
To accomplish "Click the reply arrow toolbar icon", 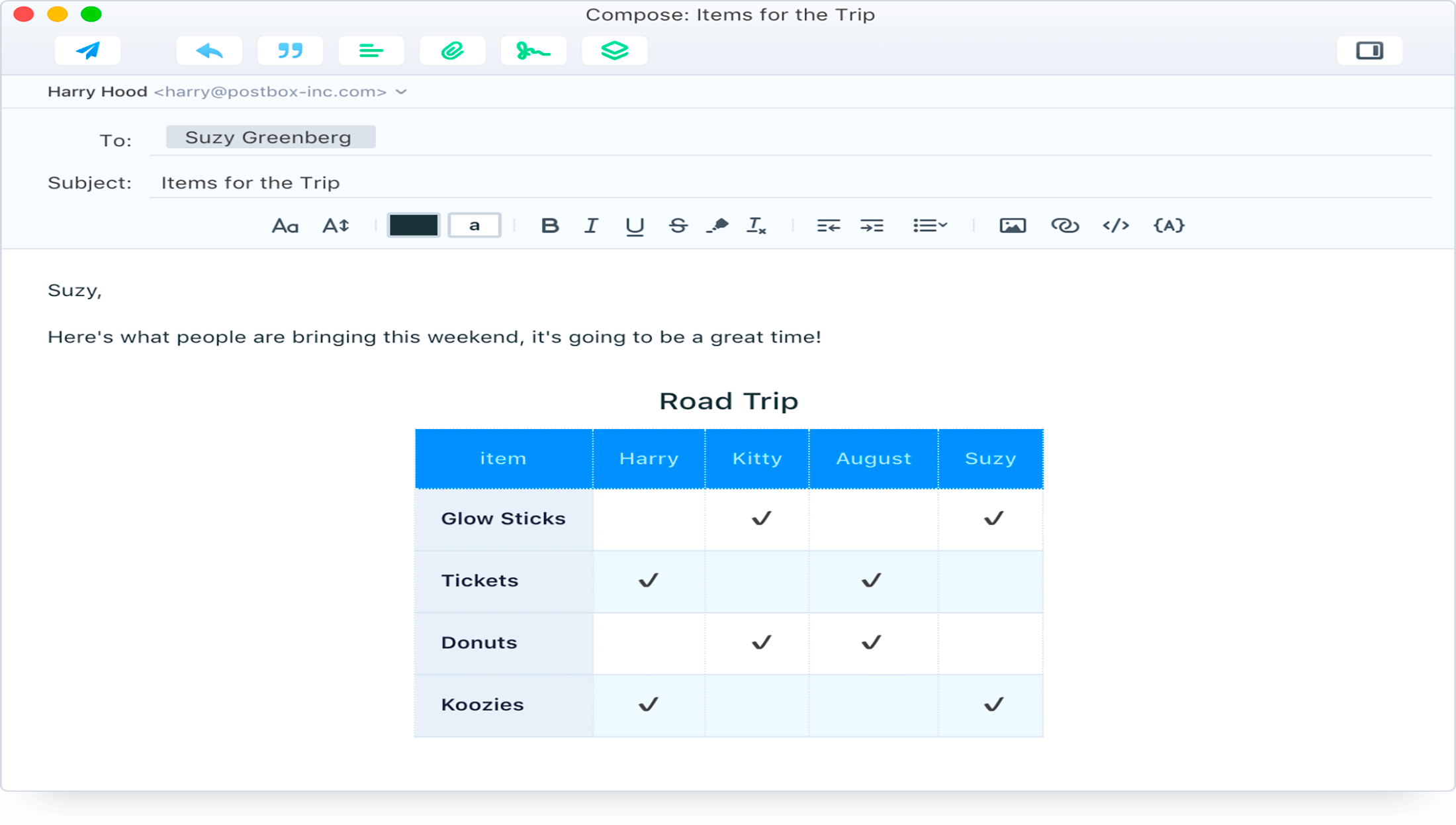I will [209, 51].
